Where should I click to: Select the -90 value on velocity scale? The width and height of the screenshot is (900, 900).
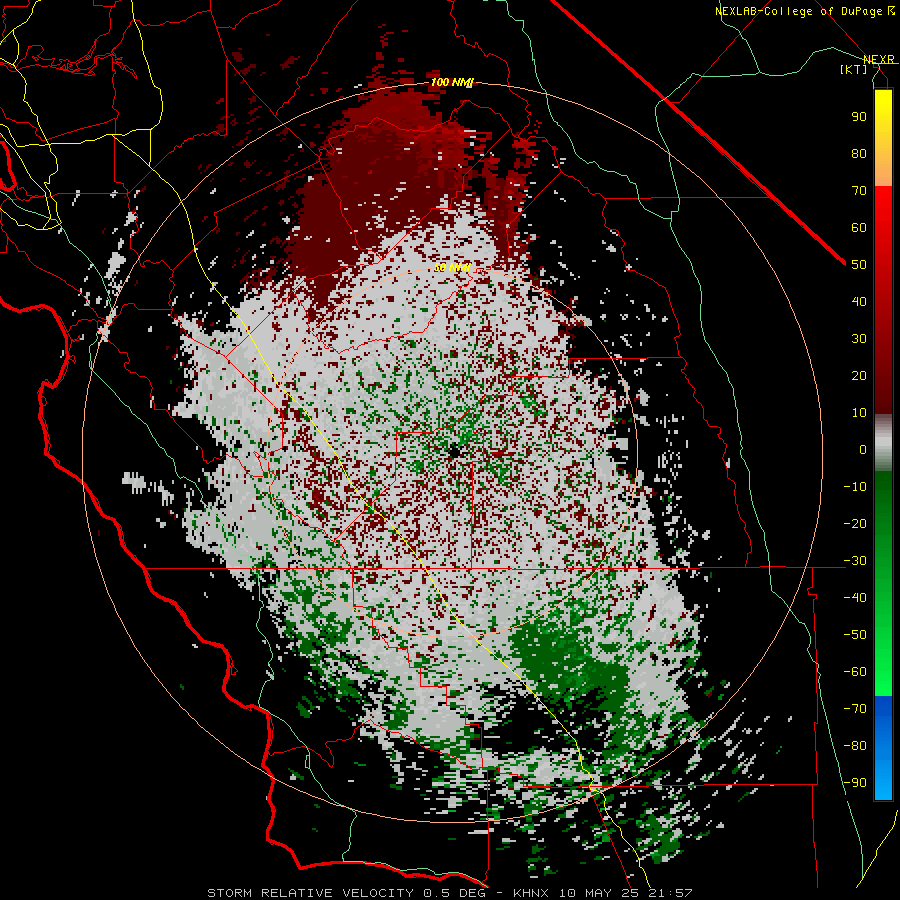[x=855, y=783]
